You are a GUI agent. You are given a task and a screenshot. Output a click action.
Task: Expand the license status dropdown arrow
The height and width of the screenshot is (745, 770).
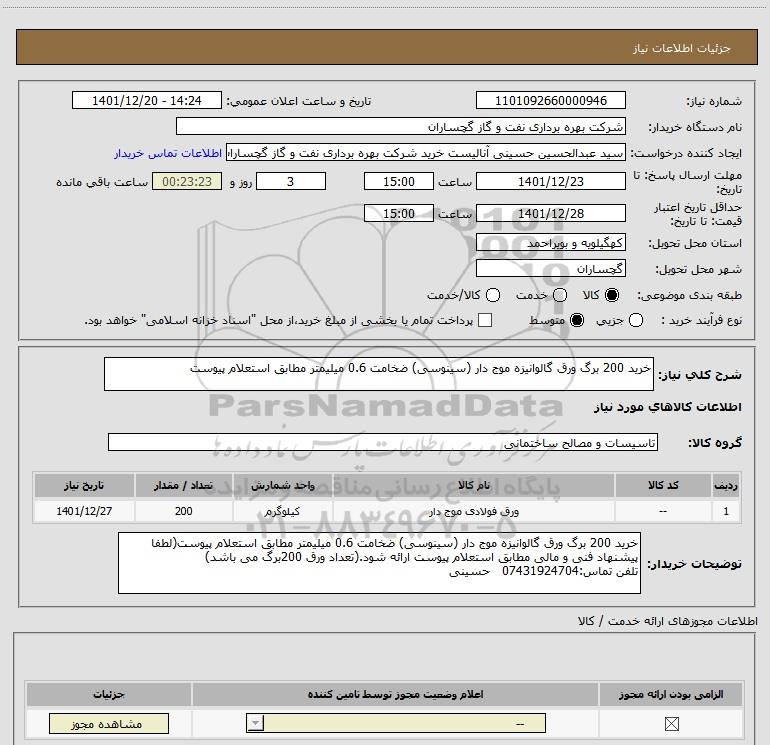pos(255,723)
